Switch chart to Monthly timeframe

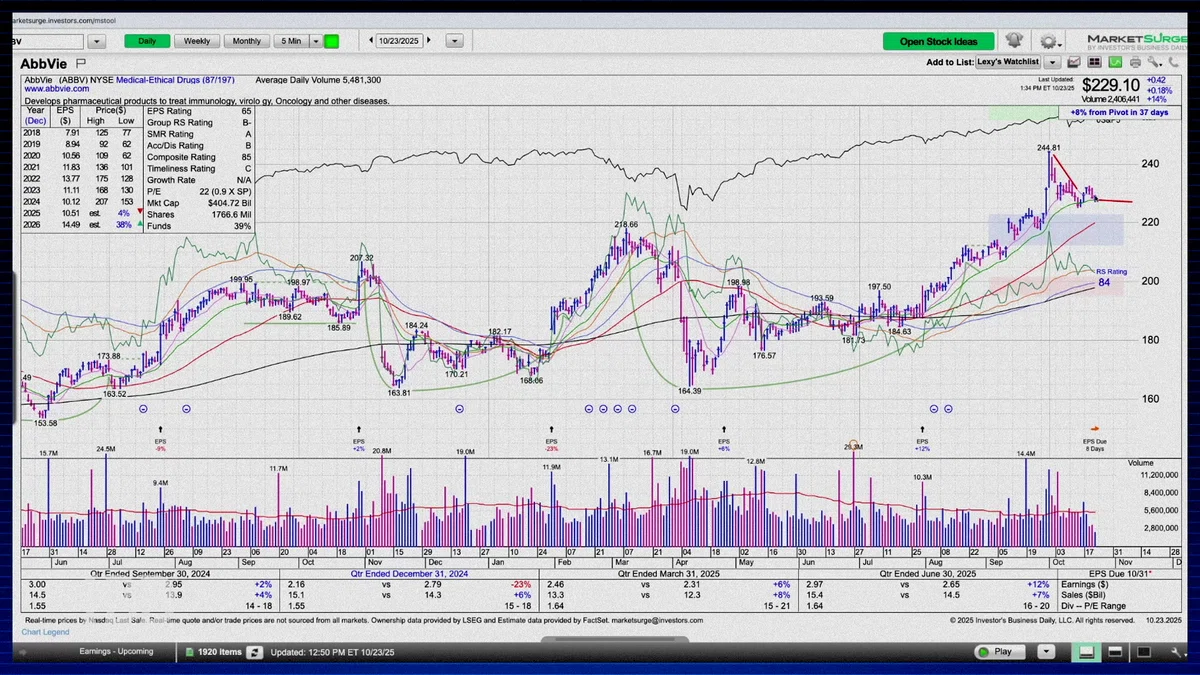[246, 41]
